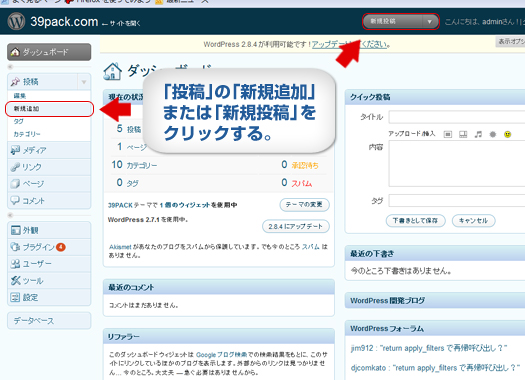Open the 0 タグ count link
This screenshot has height=380, width=525.
[128, 183]
